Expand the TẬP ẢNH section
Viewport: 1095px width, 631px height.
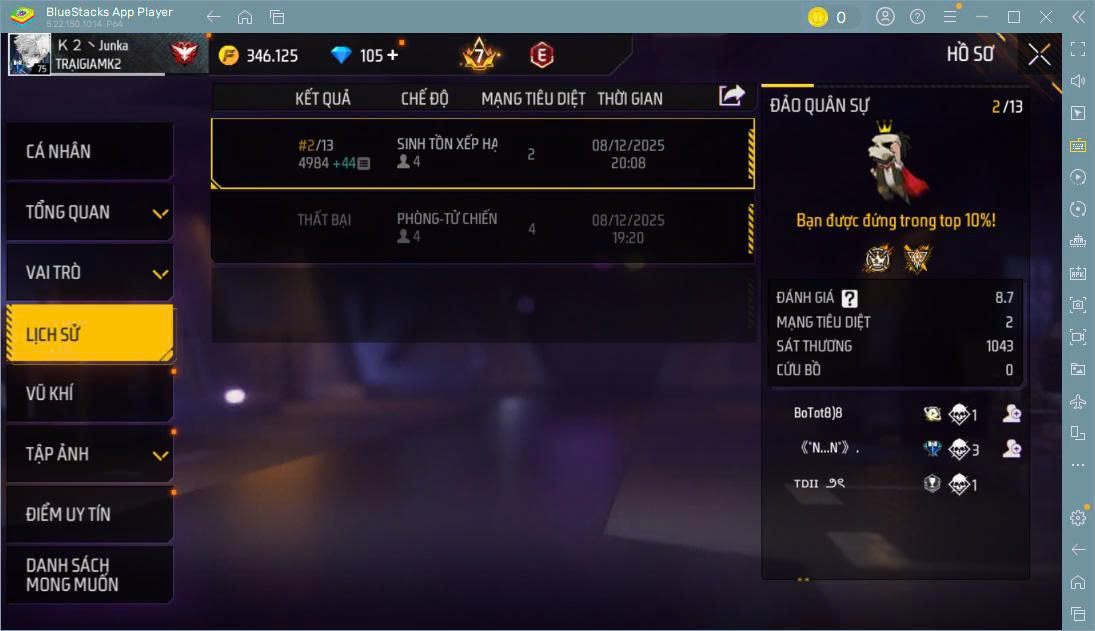(x=90, y=454)
